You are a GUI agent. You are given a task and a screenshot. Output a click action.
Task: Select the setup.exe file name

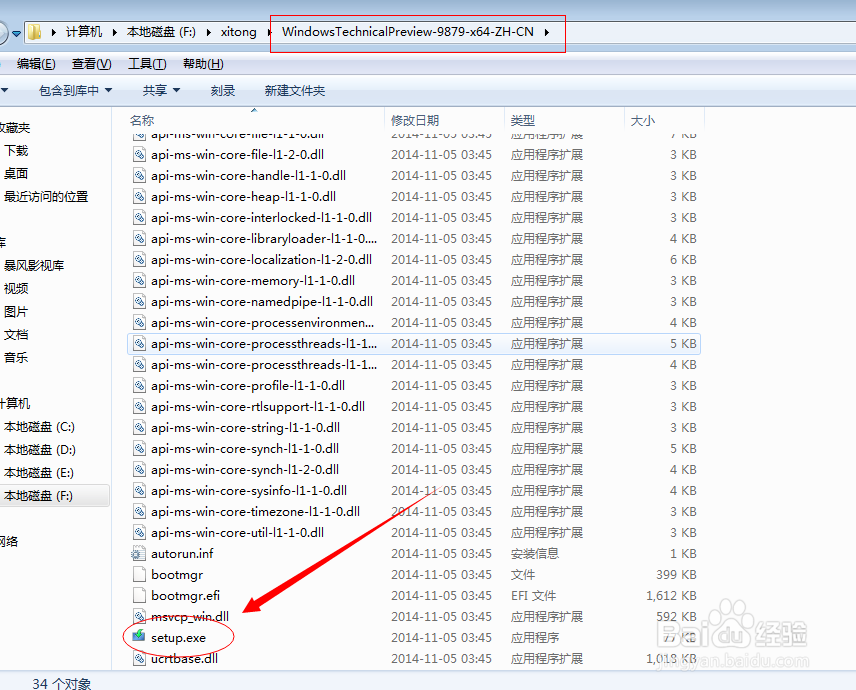[x=179, y=638]
